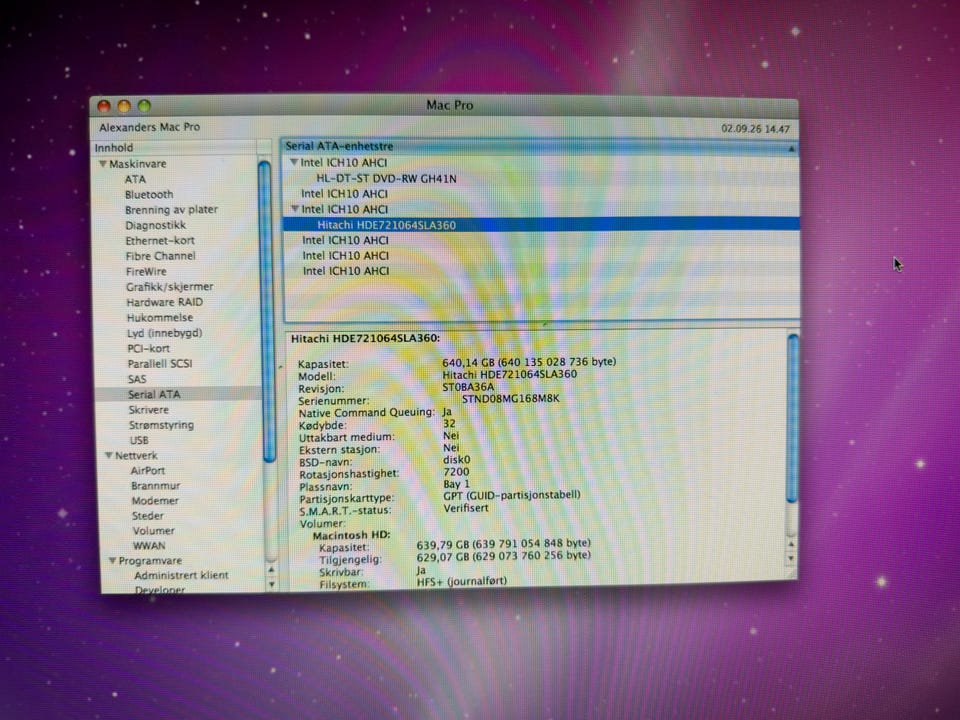Click the BSD-navn value disk0
This screenshot has width=960, height=720.
[457, 460]
